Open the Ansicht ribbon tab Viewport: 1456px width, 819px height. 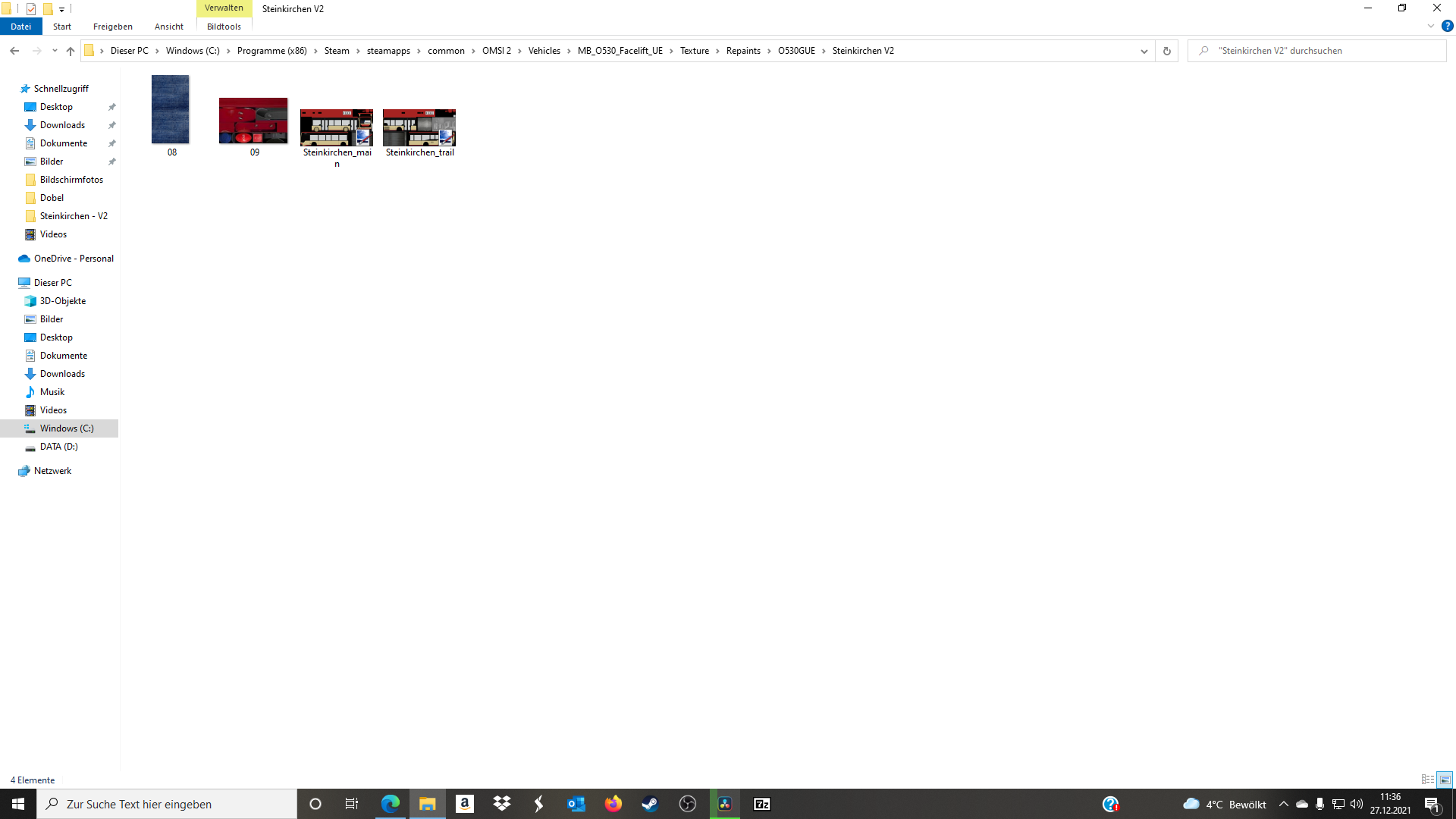168,27
